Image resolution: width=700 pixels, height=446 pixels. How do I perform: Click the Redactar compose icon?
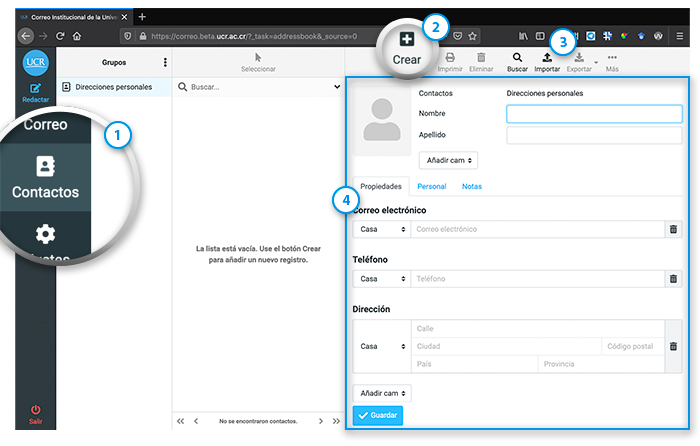(x=36, y=93)
